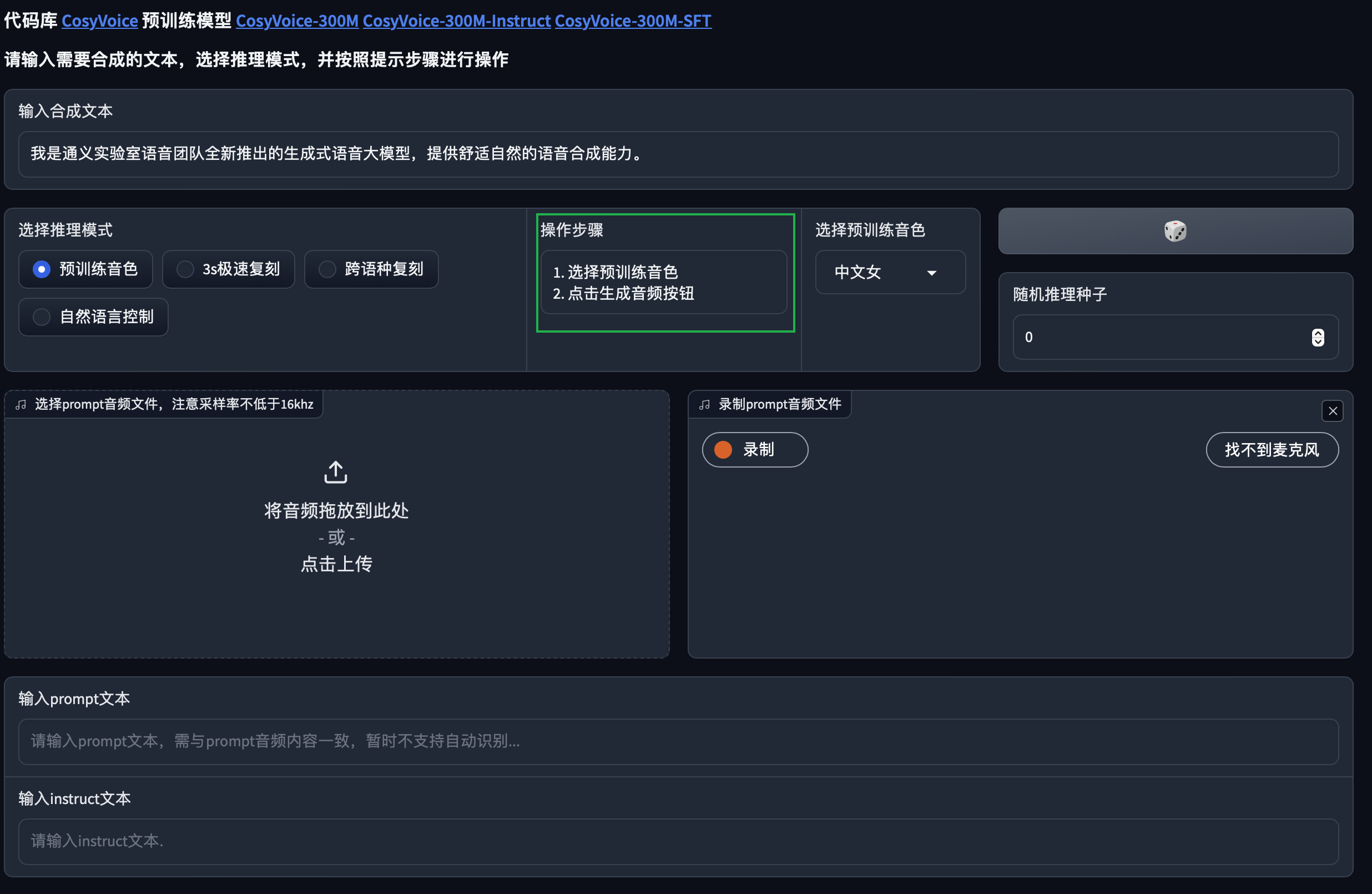Click the 随机推理种子 label
Viewport: 1372px width, 894px height.
point(1060,295)
